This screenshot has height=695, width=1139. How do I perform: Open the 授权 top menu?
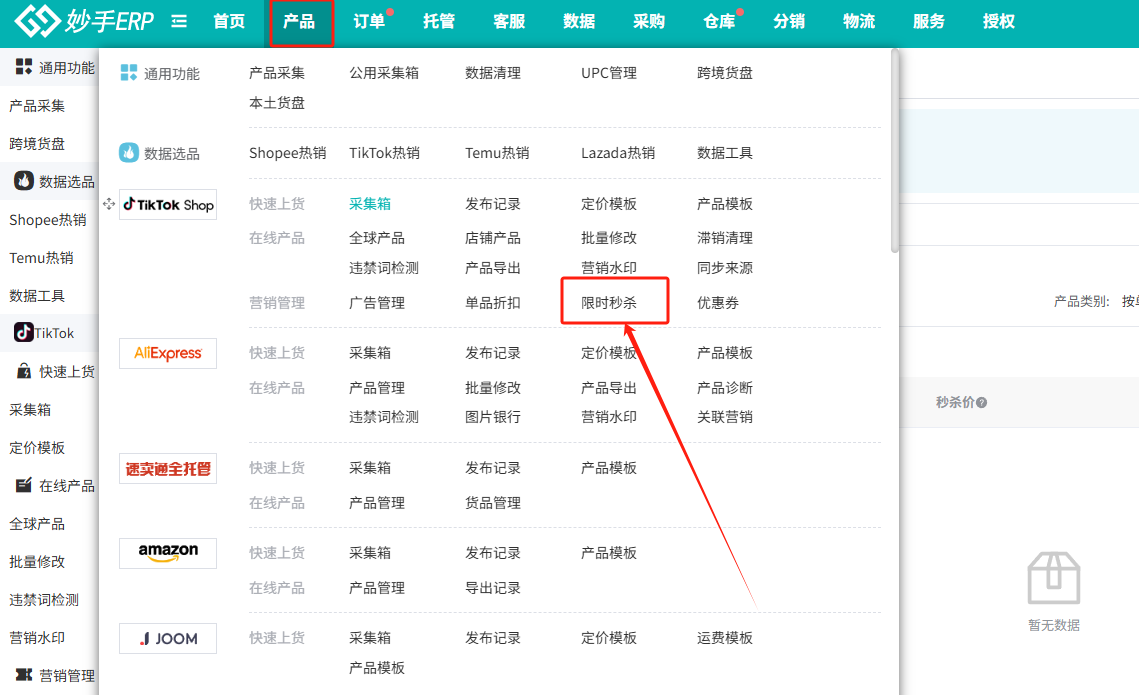tap(999, 21)
